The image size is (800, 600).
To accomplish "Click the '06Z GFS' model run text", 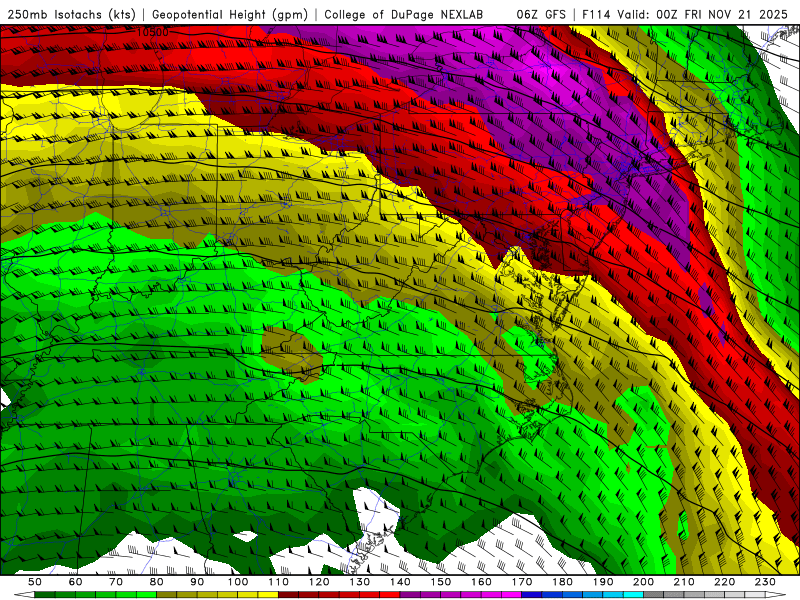I will [x=541, y=14].
